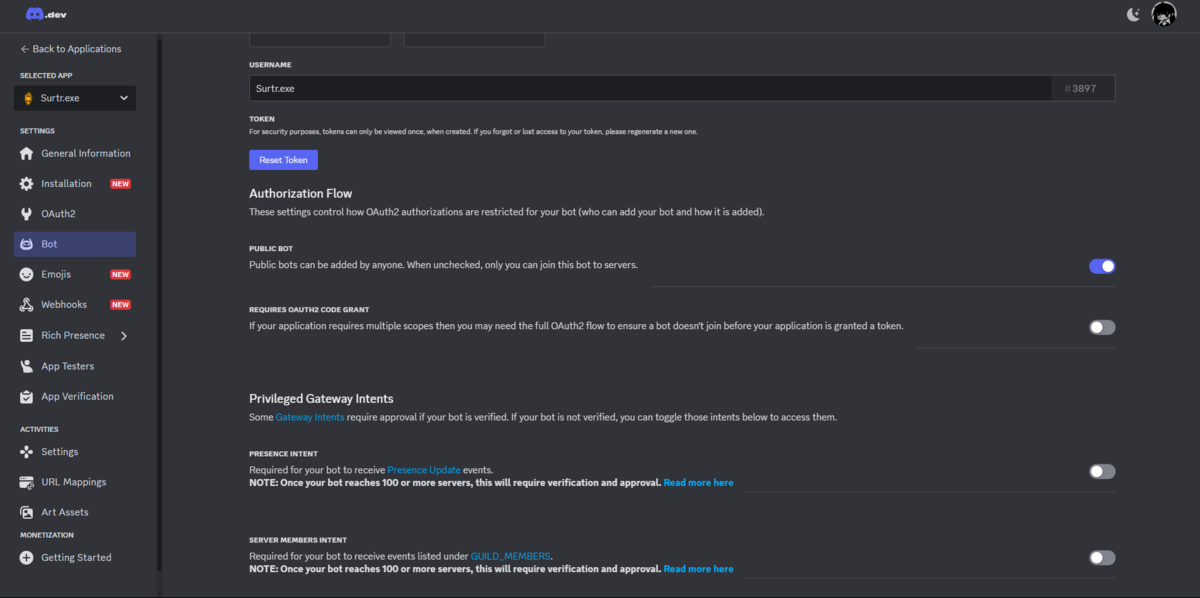The width and height of the screenshot is (1200, 598).
Task: Open General Information settings page
Action: tap(75, 153)
